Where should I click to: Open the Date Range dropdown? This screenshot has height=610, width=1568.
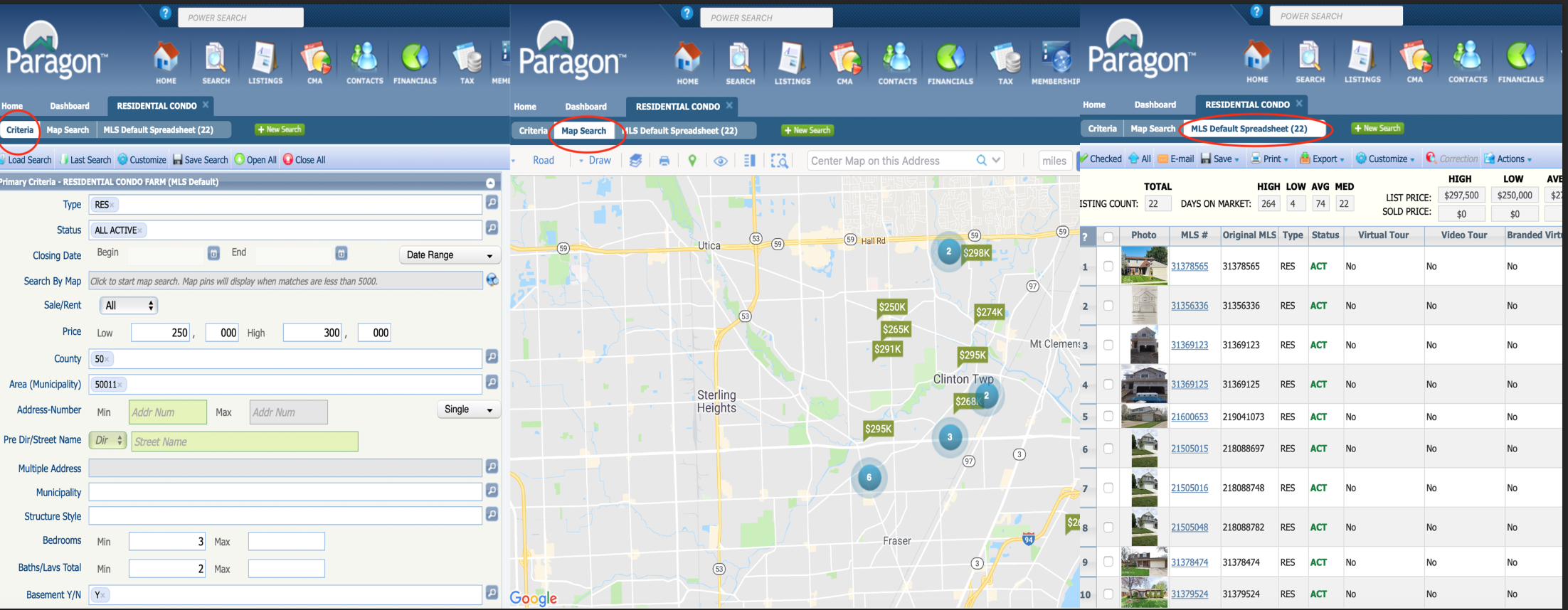(450, 255)
